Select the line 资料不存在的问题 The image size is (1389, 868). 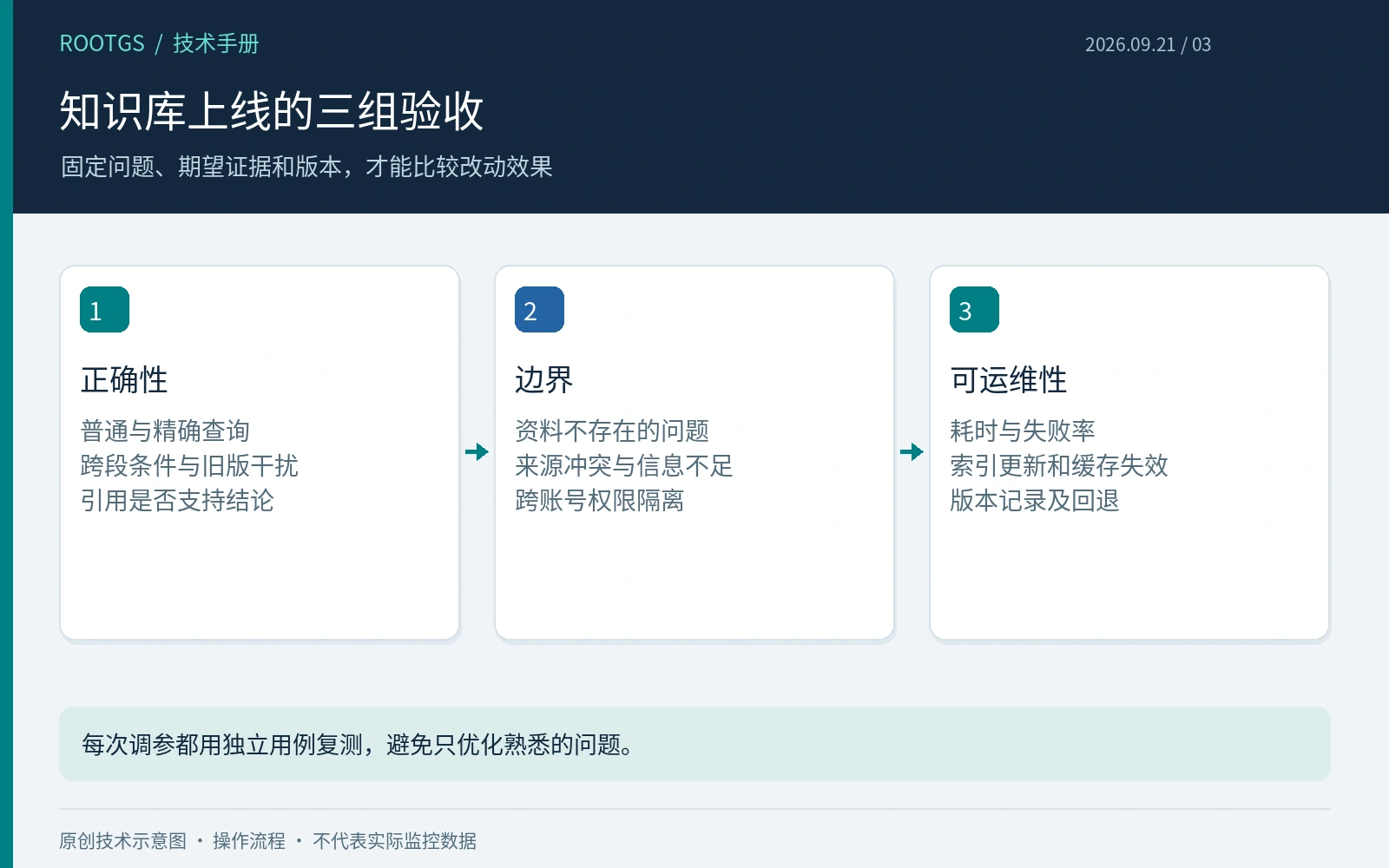tap(612, 431)
